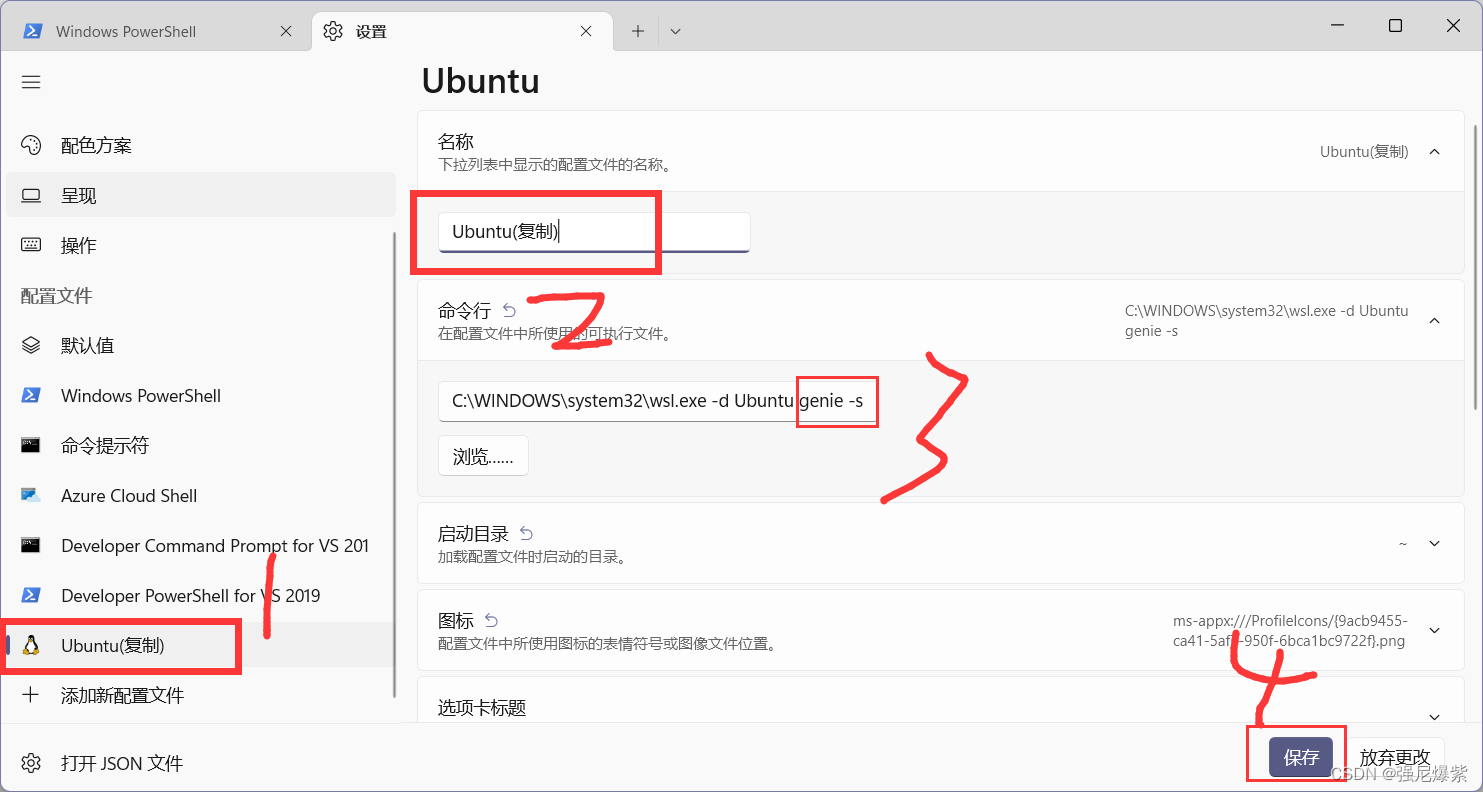Click the 选项卡标题 section header

coord(941,700)
